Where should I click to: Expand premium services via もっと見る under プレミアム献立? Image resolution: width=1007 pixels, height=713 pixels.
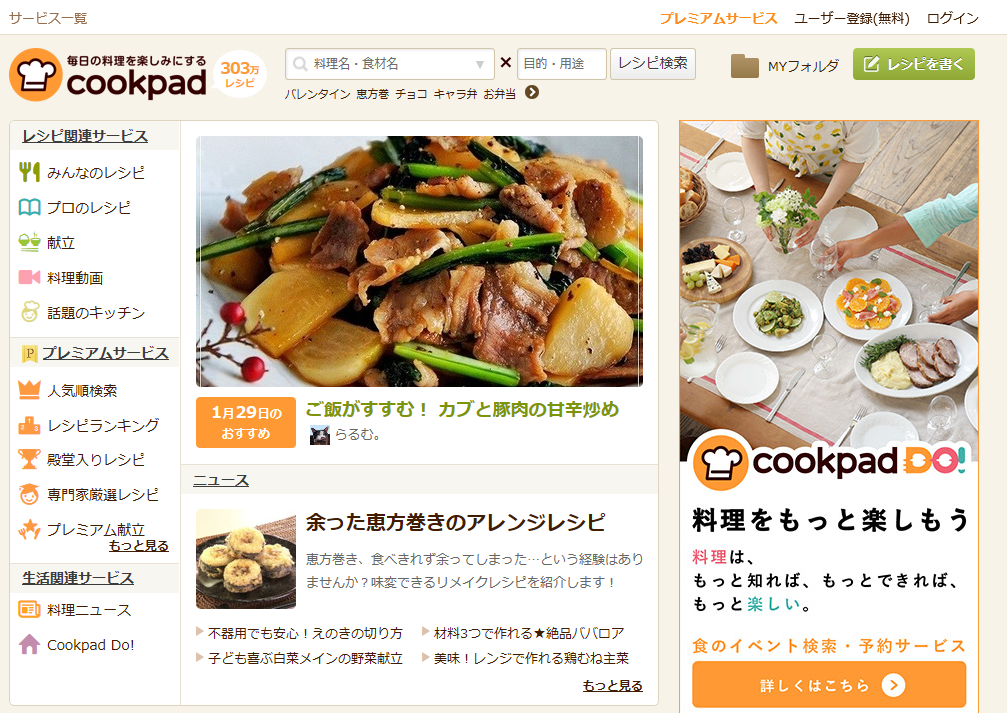139,545
